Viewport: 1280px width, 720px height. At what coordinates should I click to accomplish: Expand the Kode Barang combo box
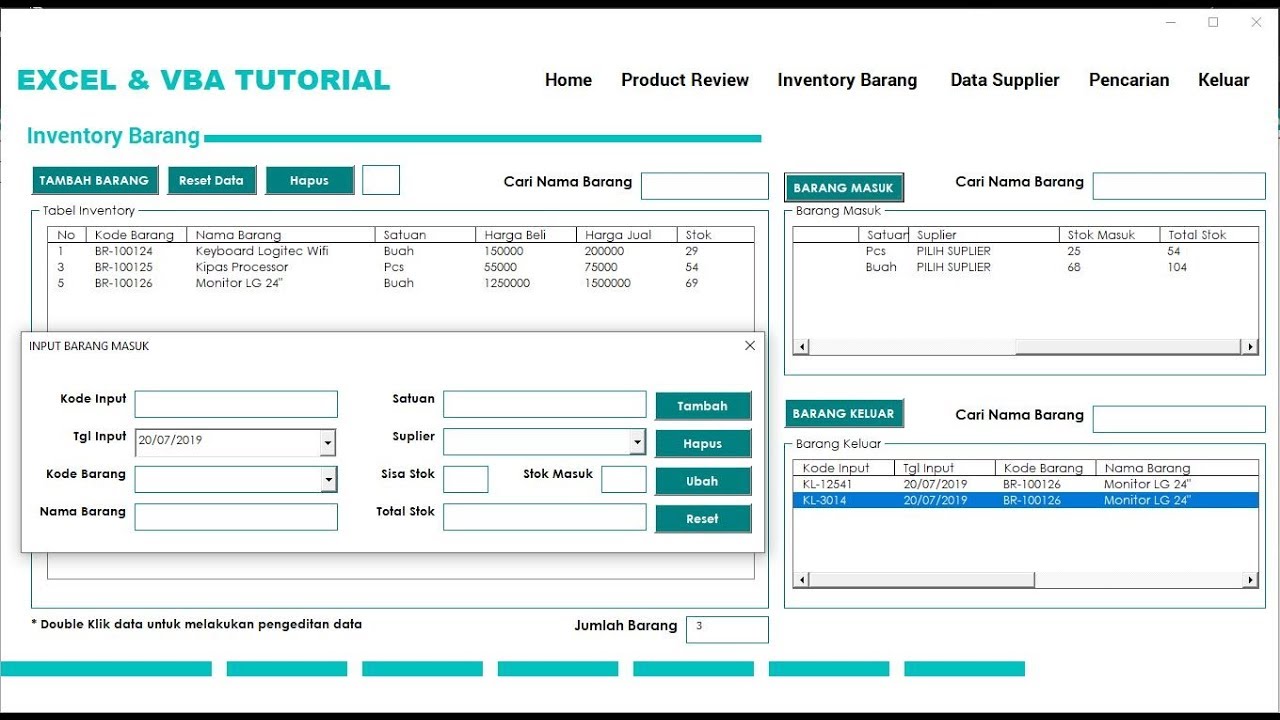tap(328, 481)
